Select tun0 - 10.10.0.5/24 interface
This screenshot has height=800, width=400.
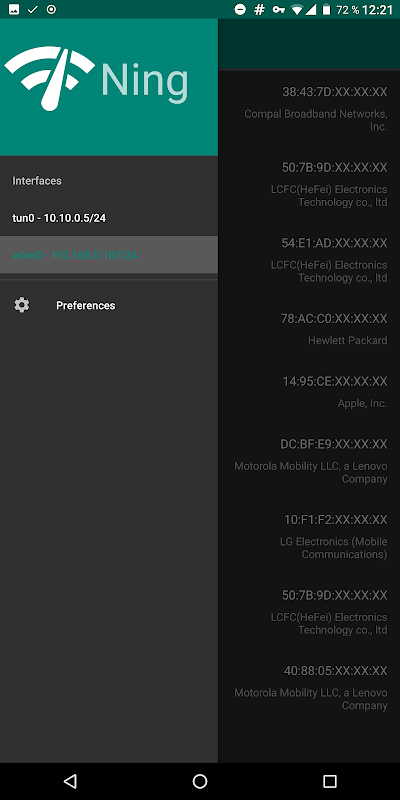[109, 218]
